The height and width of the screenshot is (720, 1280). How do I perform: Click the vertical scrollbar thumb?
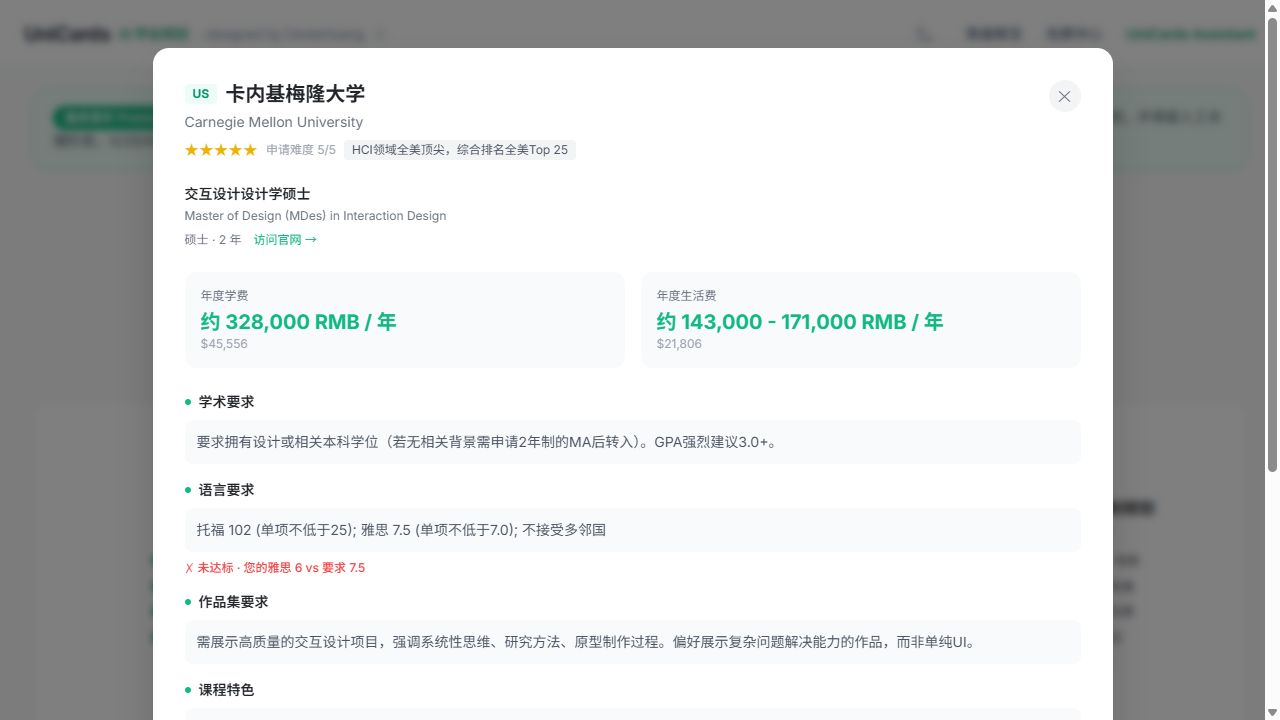click(1272, 244)
